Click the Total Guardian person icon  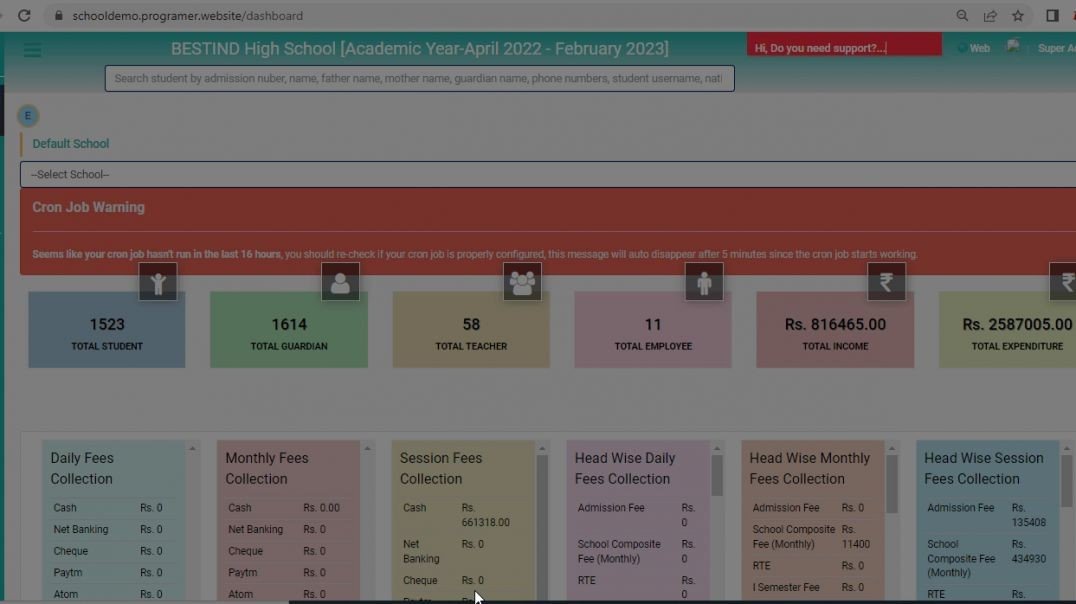pyautogui.click(x=340, y=282)
